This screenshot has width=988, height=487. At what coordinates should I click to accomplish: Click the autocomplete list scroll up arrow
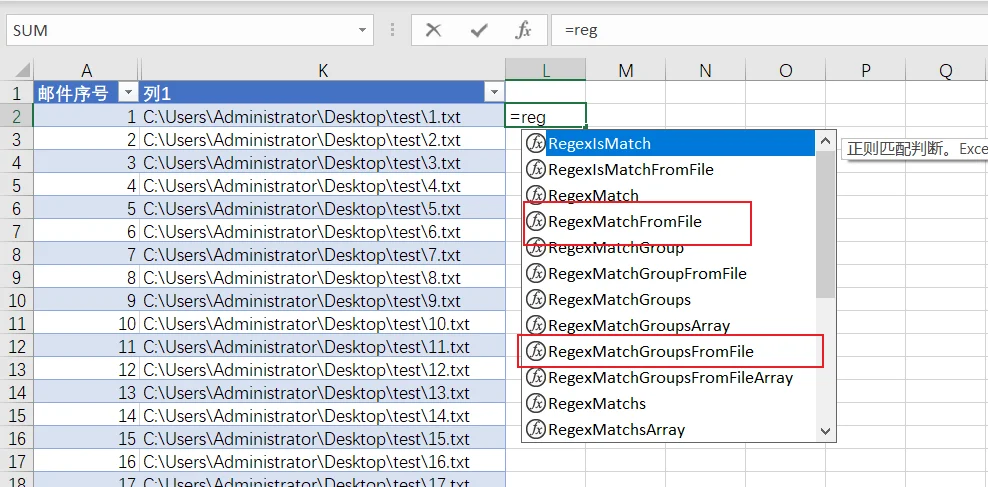(825, 141)
